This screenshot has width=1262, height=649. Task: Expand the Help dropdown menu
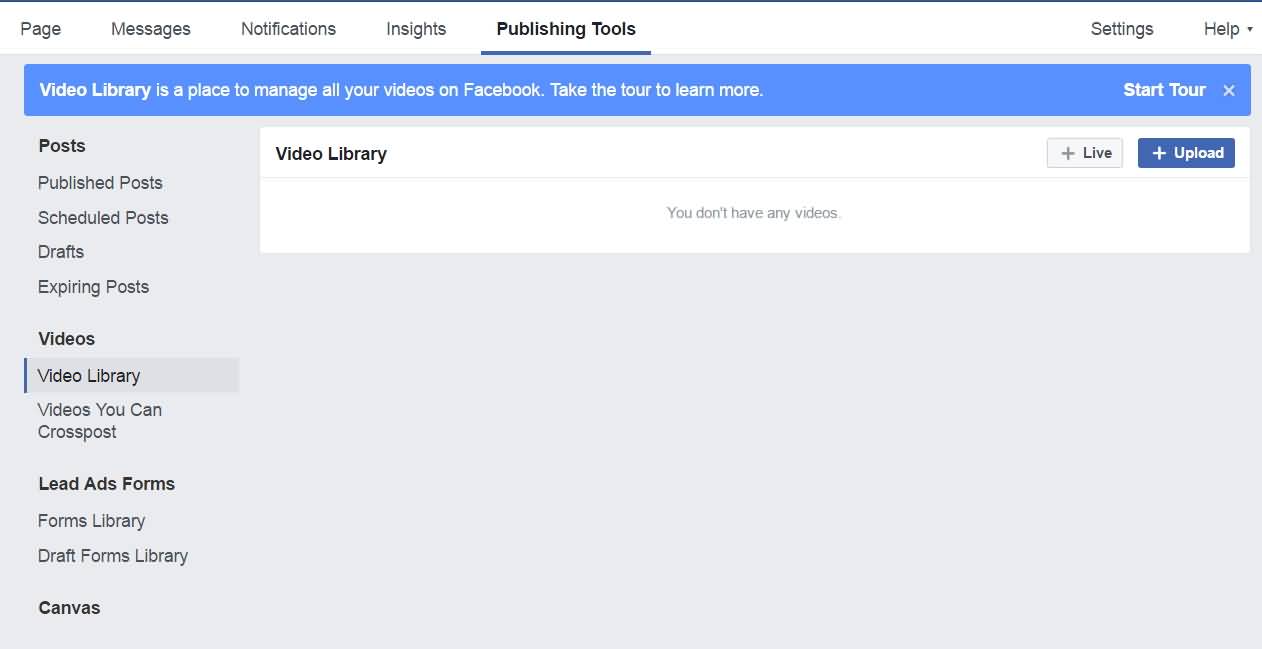click(x=1228, y=29)
